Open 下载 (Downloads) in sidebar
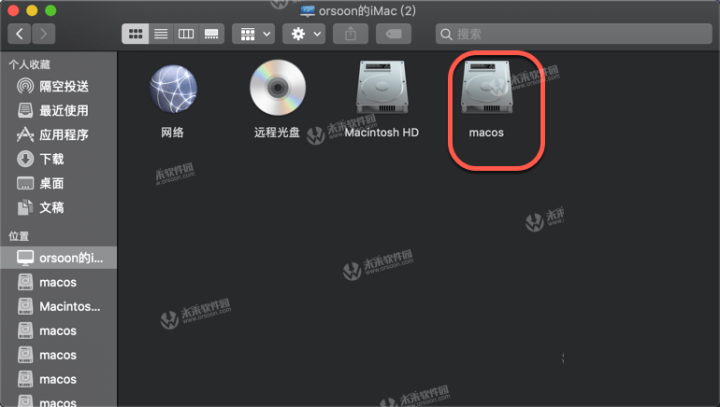The image size is (720, 407). 58,159
